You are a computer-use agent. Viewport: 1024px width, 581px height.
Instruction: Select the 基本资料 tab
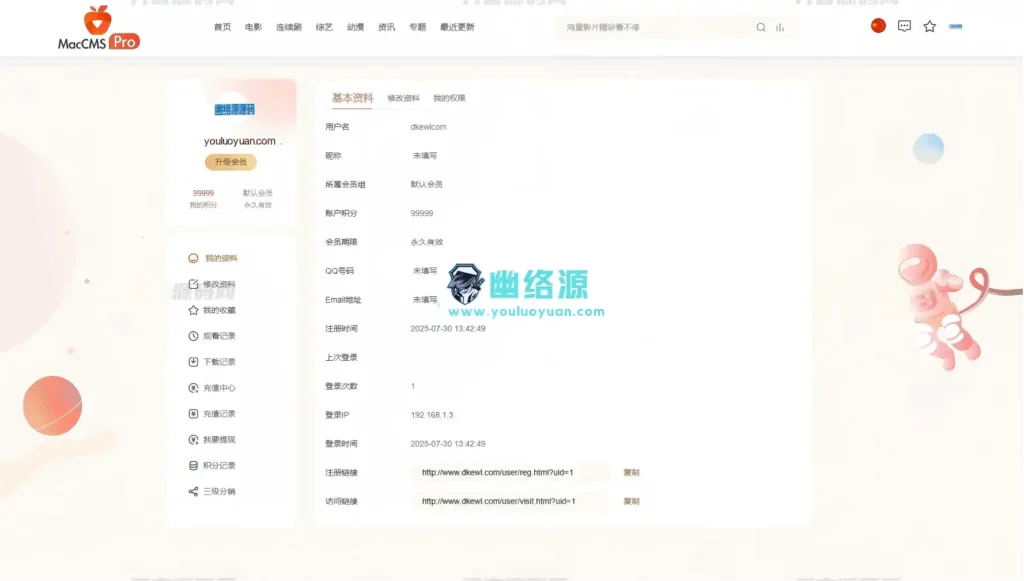click(352, 98)
